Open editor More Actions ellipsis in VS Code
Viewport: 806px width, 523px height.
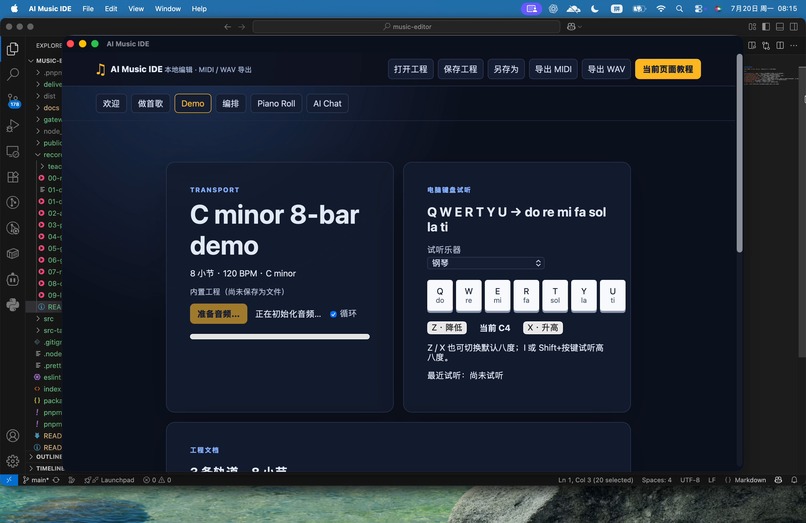coord(794,45)
